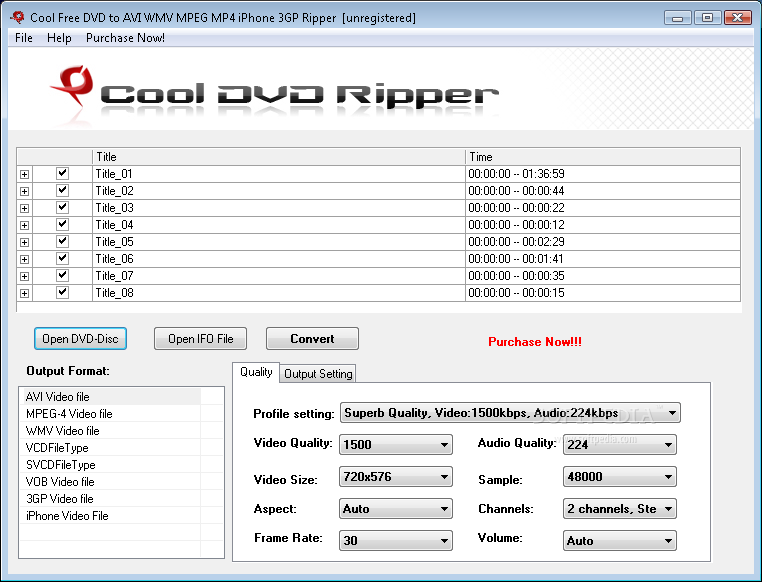The image size is (762, 582).
Task: Click the Cool DVD Ripper banner logo
Action: (x=275, y=93)
